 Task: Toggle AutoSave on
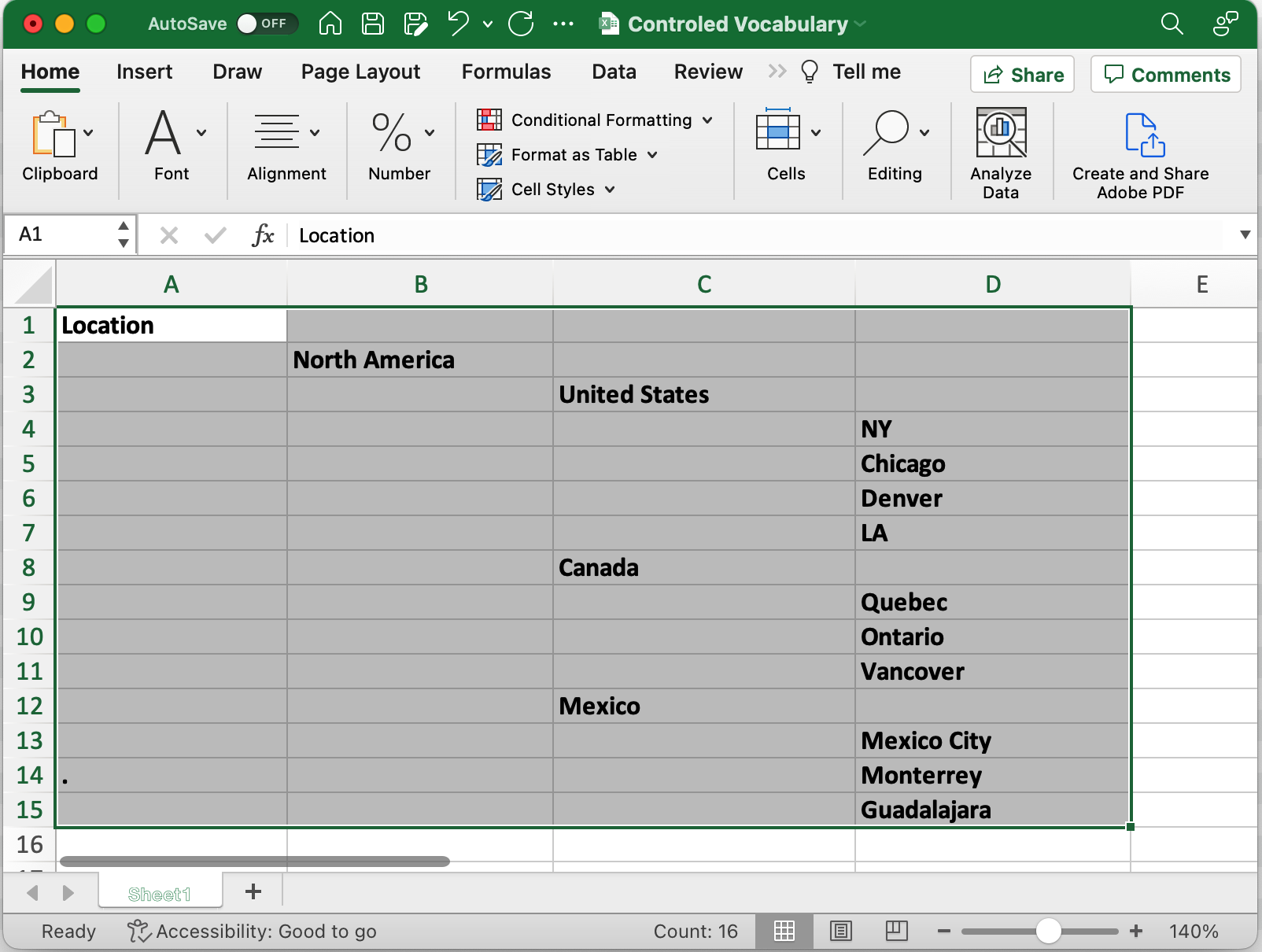pos(268,24)
